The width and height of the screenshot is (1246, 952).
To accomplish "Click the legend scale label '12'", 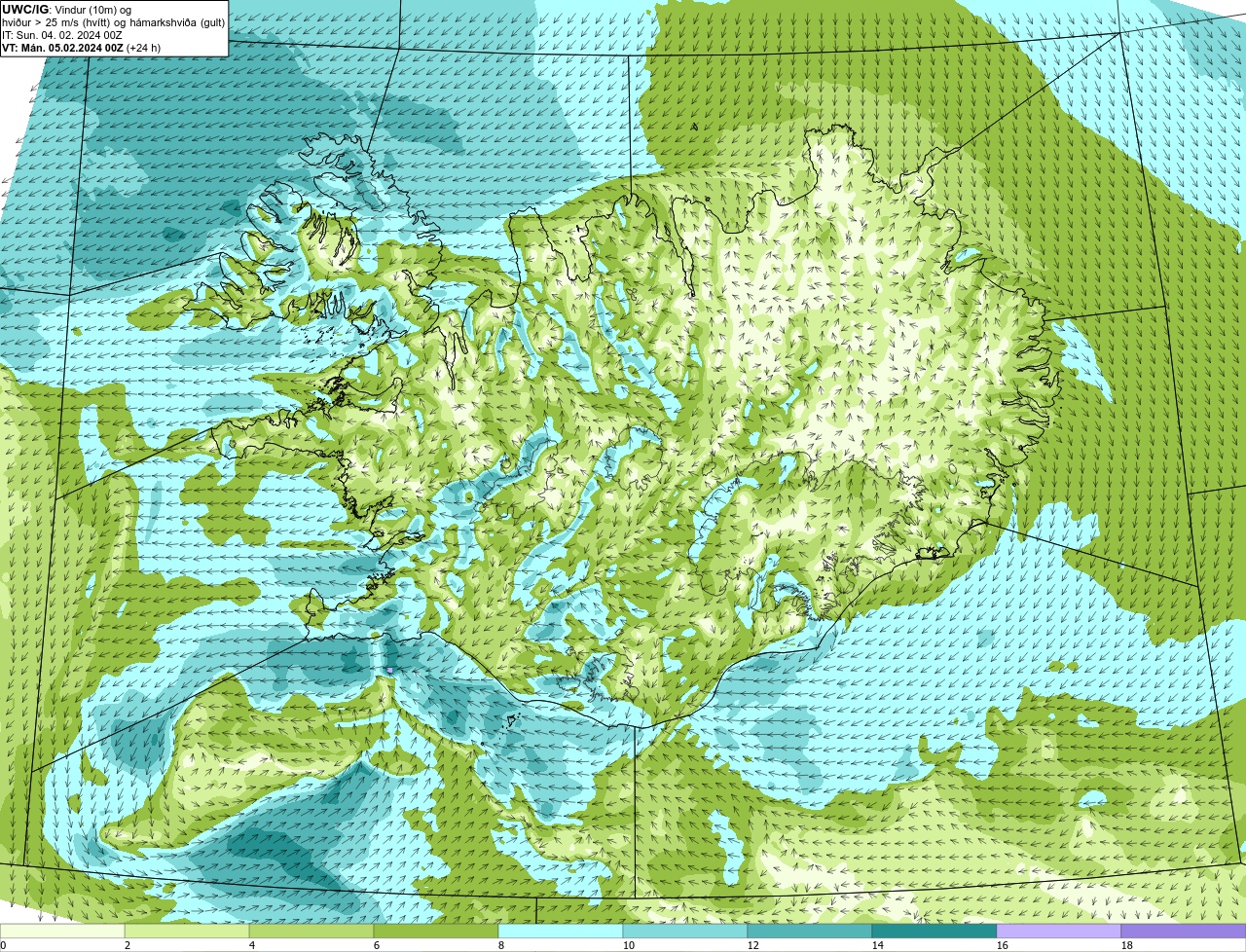I will pos(752,945).
